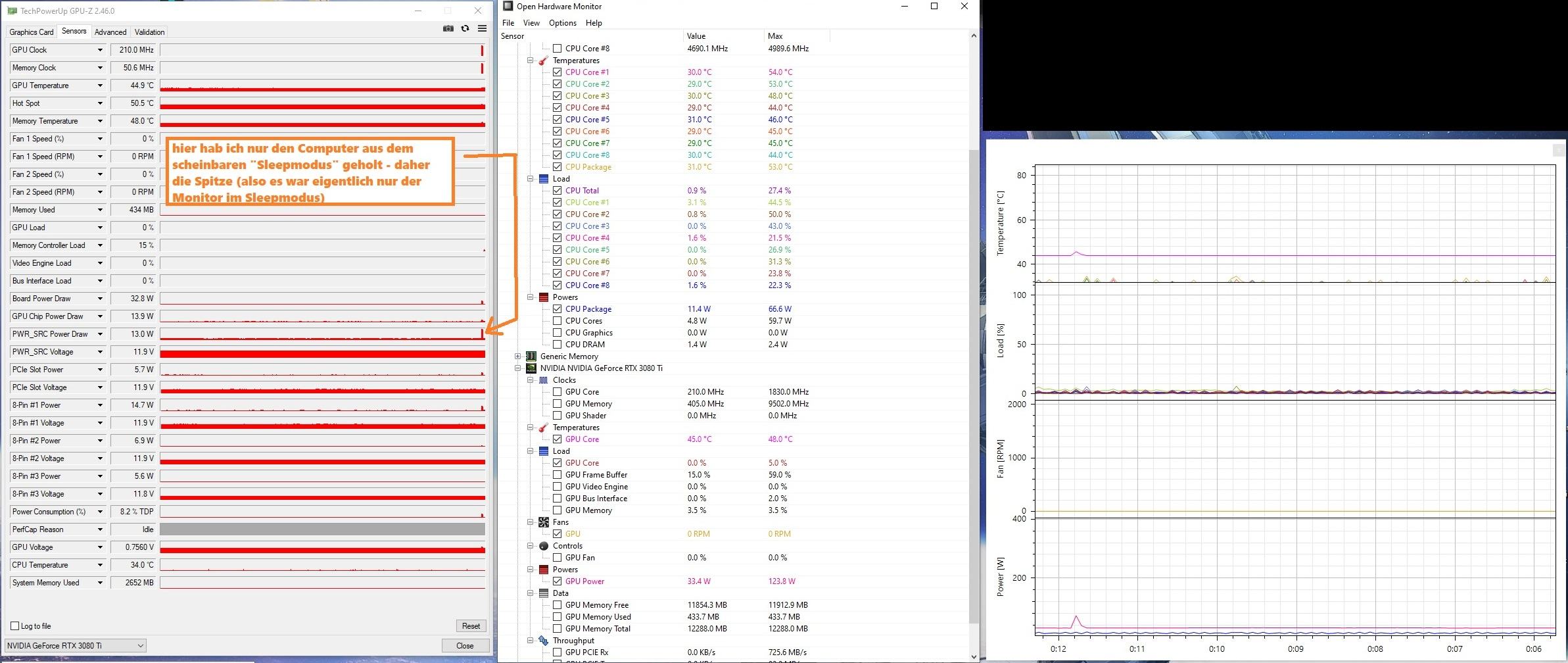Click the red Powers icon above CPU Package
This screenshot has width=1568, height=663.
coord(544,297)
